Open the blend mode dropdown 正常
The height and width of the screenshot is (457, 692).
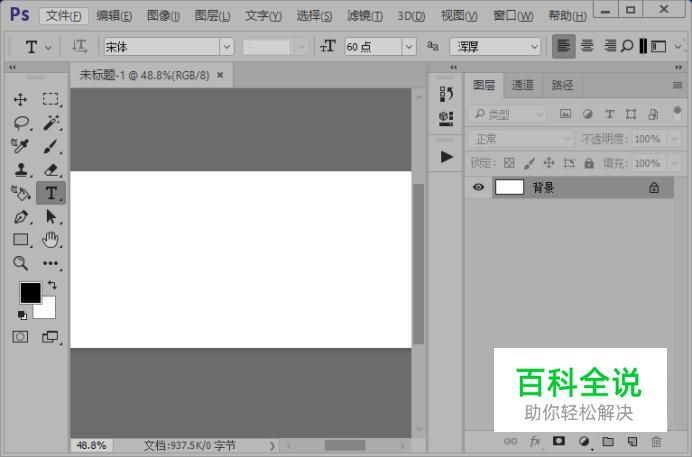[x=521, y=139]
